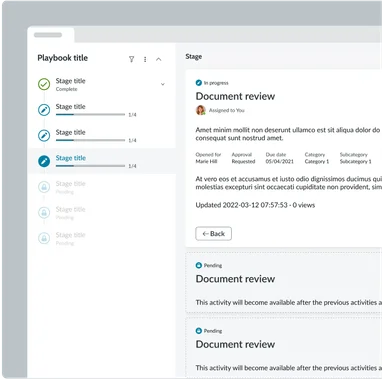Click the Pending icon on the last pending card
Viewport: 382px width, 379px height.
tap(199, 331)
